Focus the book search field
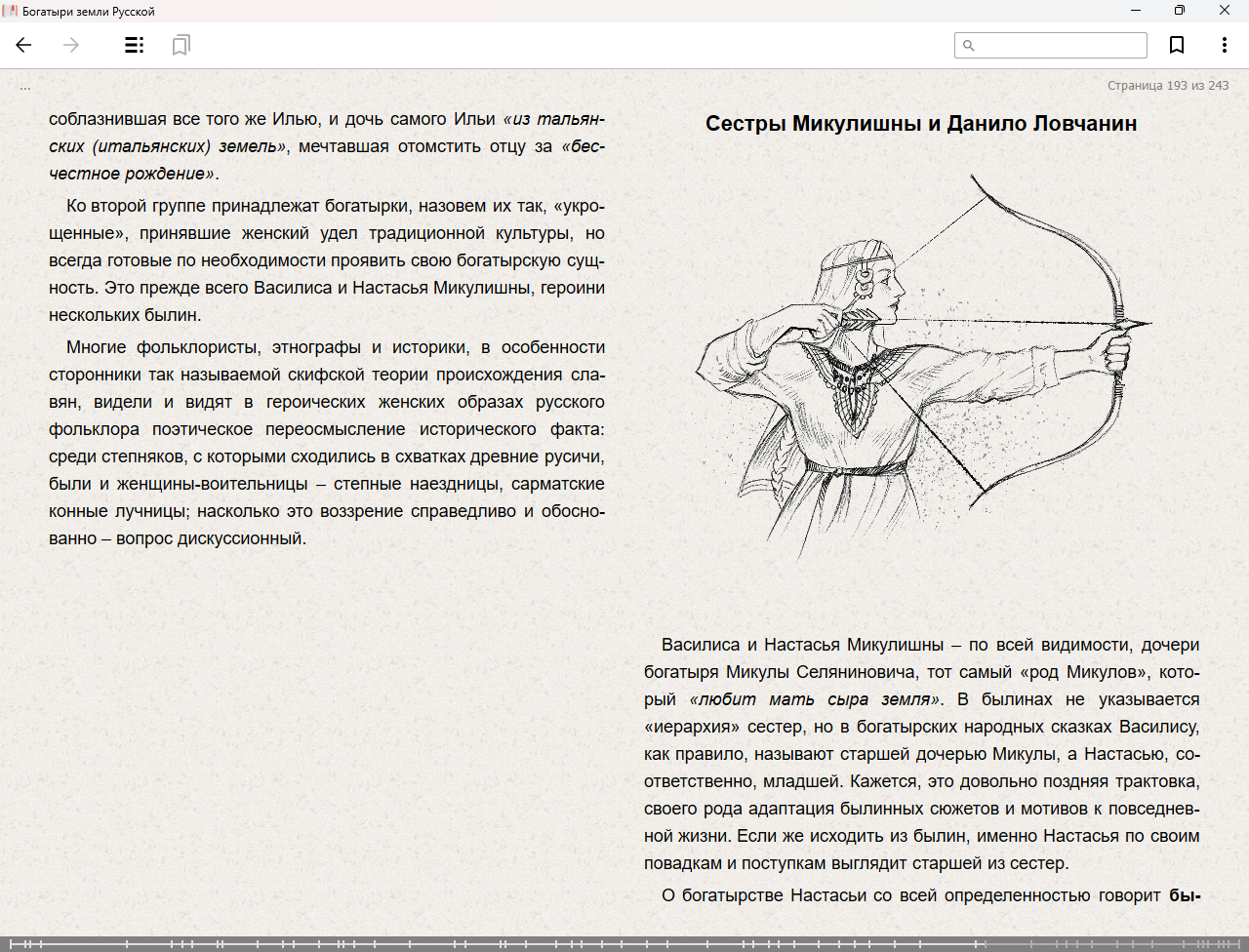Screen dimensions: 1249x952 pyautogui.click(x=1060, y=46)
